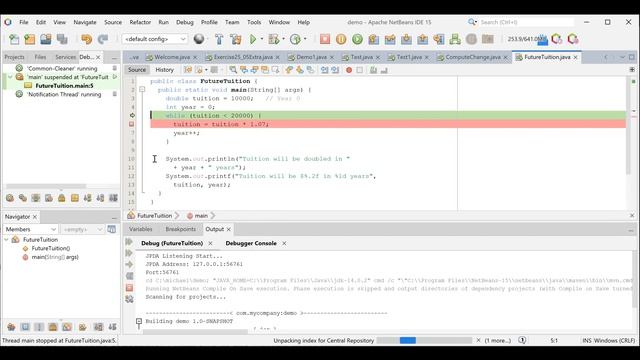Suspend the 'Common-Cleaner' thread pause button
The height and width of the screenshot is (360, 640).
115,69
